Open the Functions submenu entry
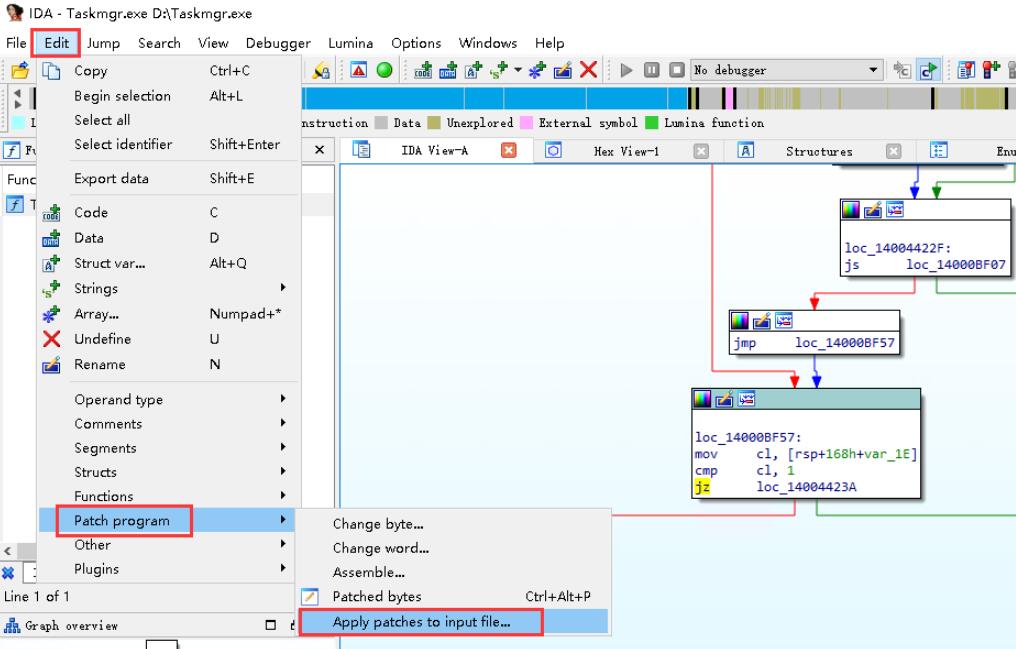The width and height of the screenshot is (1016, 649). click(167, 496)
